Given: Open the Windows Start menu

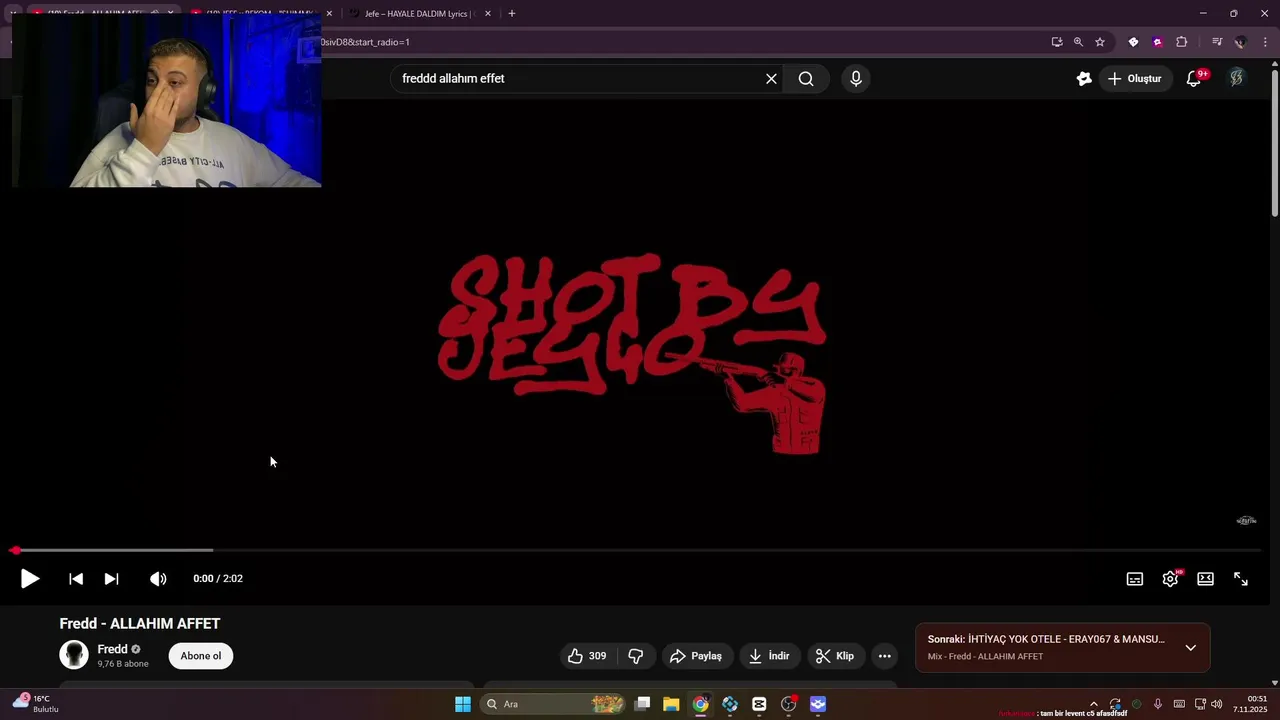Looking at the screenshot, I should click(463, 704).
